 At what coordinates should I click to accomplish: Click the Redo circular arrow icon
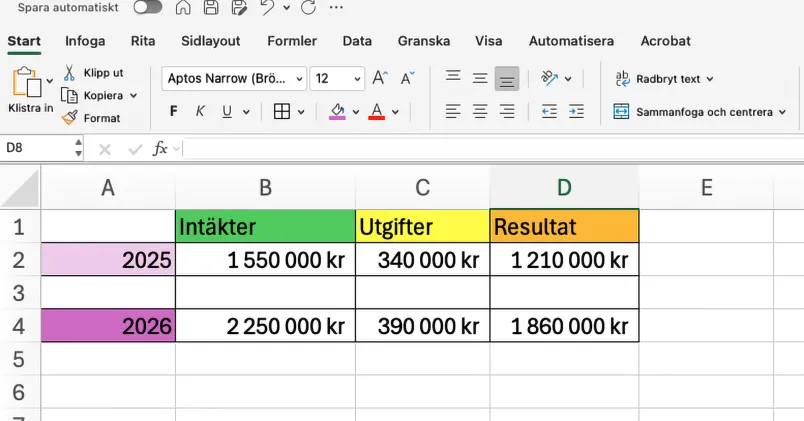pos(308,7)
